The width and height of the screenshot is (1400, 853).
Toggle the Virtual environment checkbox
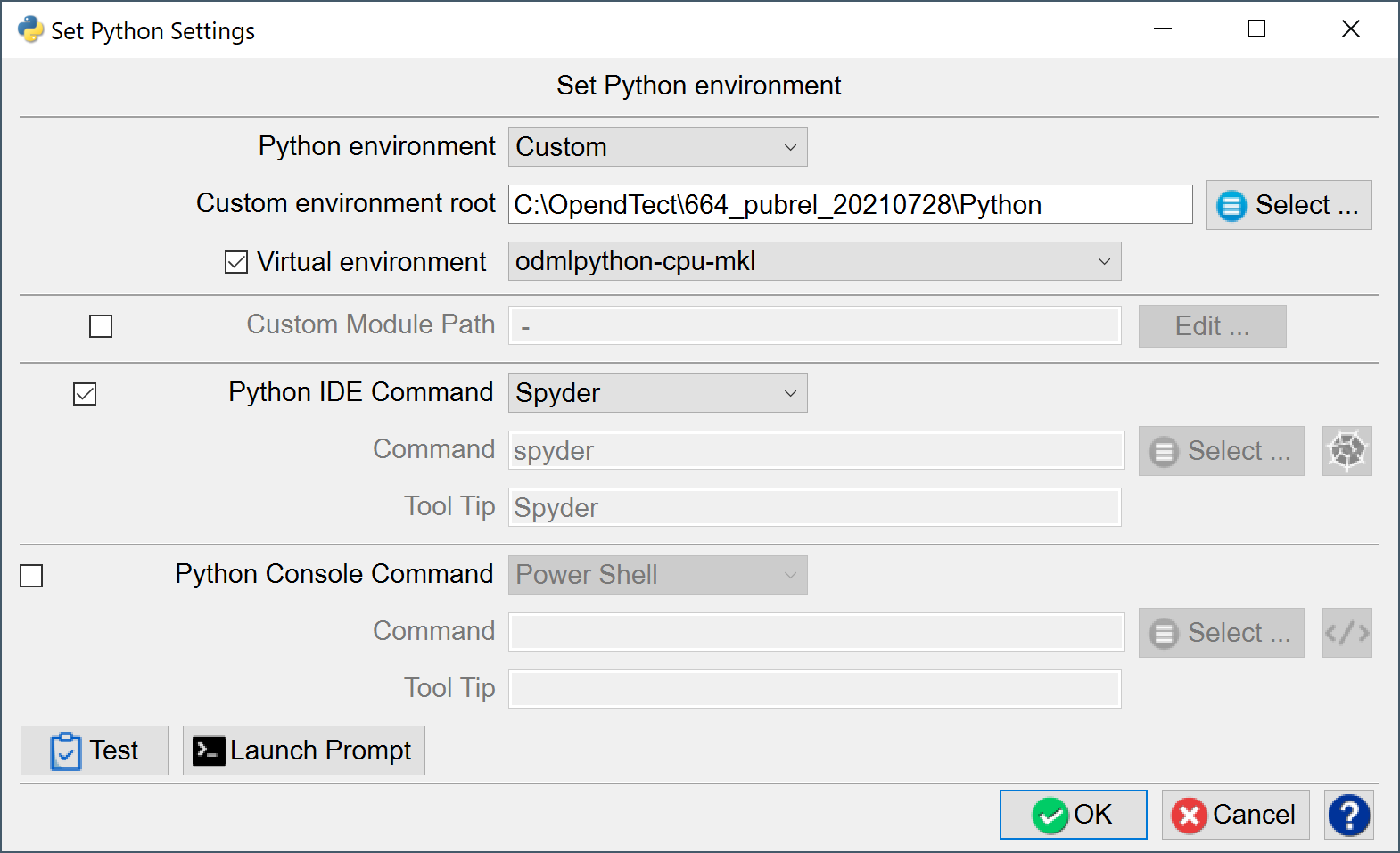click(236, 262)
